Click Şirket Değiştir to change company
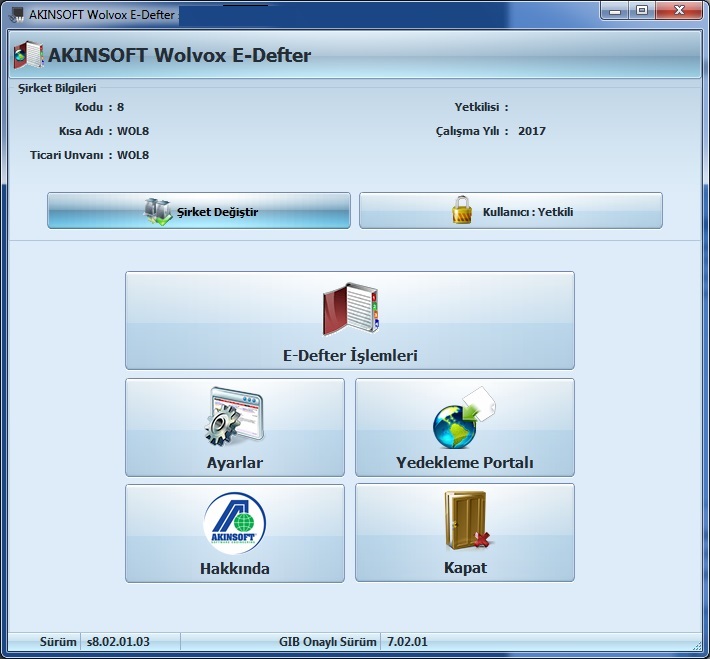This screenshot has width=710, height=659. point(199,211)
